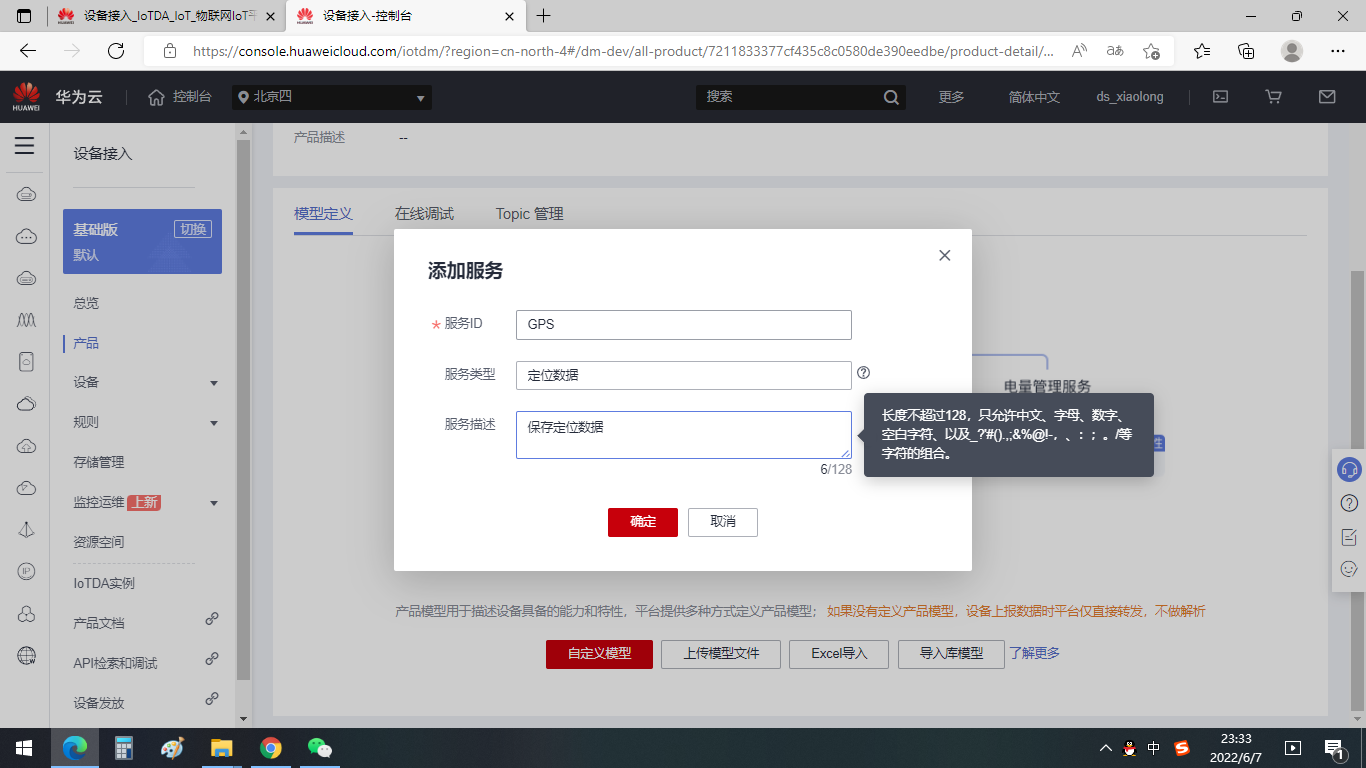Screen dimensions: 1366x768
Task: Open the ds_xiaolong account menu
Action: pos(1130,97)
